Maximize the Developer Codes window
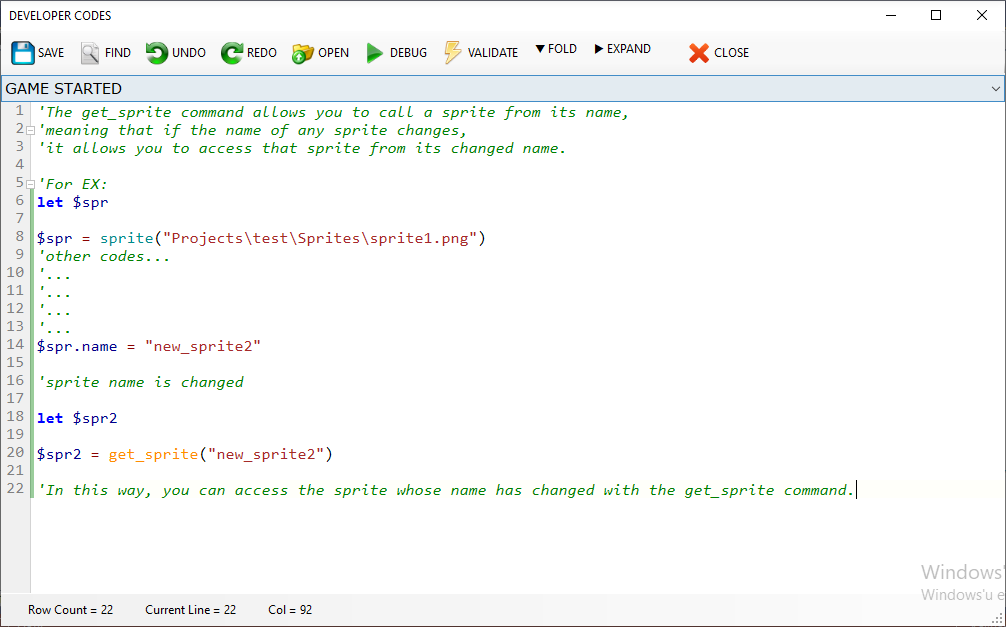Screen dimensions: 1006x627 [936, 15]
